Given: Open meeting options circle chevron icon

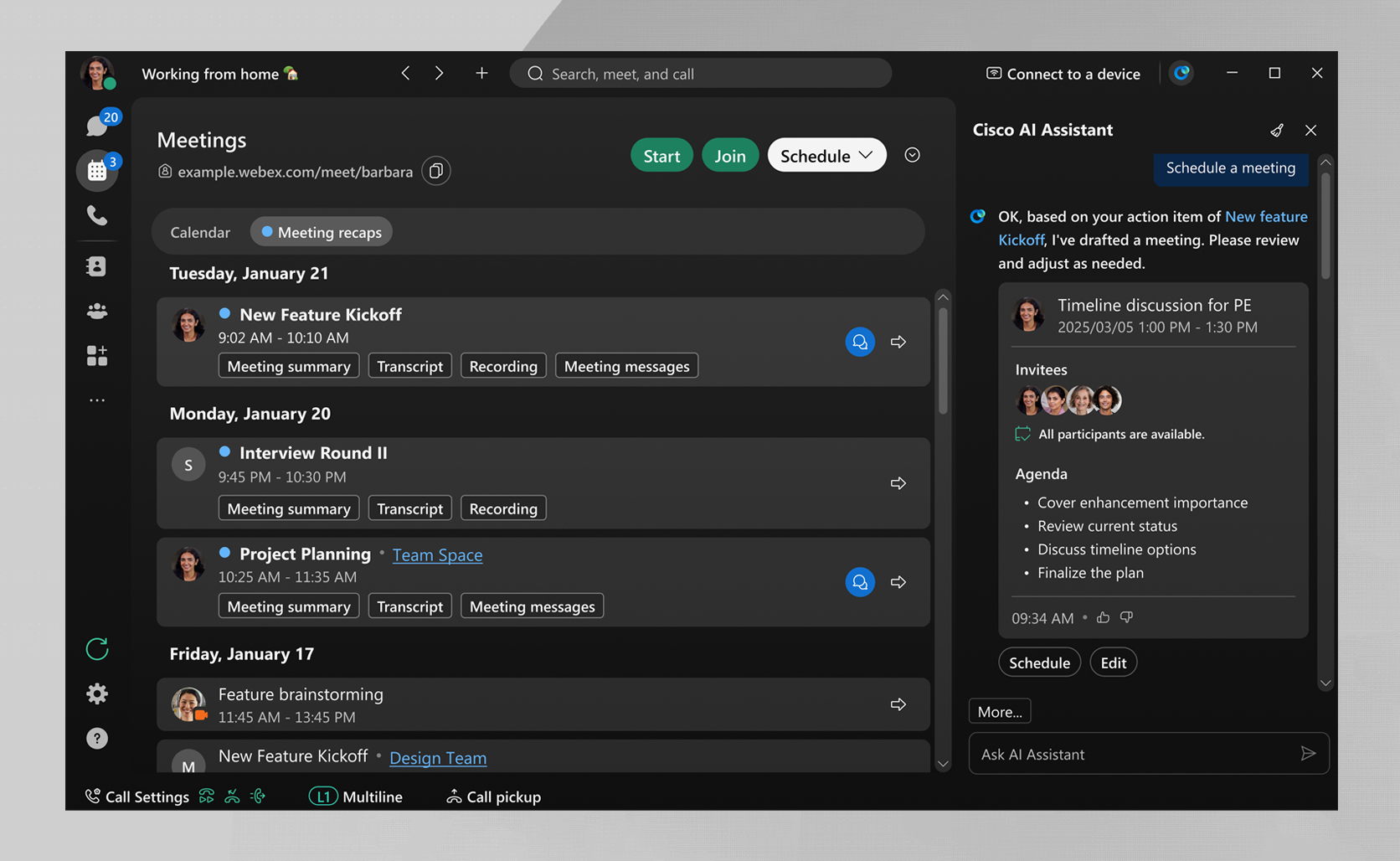Looking at the screenshot, I should [913, 155].
